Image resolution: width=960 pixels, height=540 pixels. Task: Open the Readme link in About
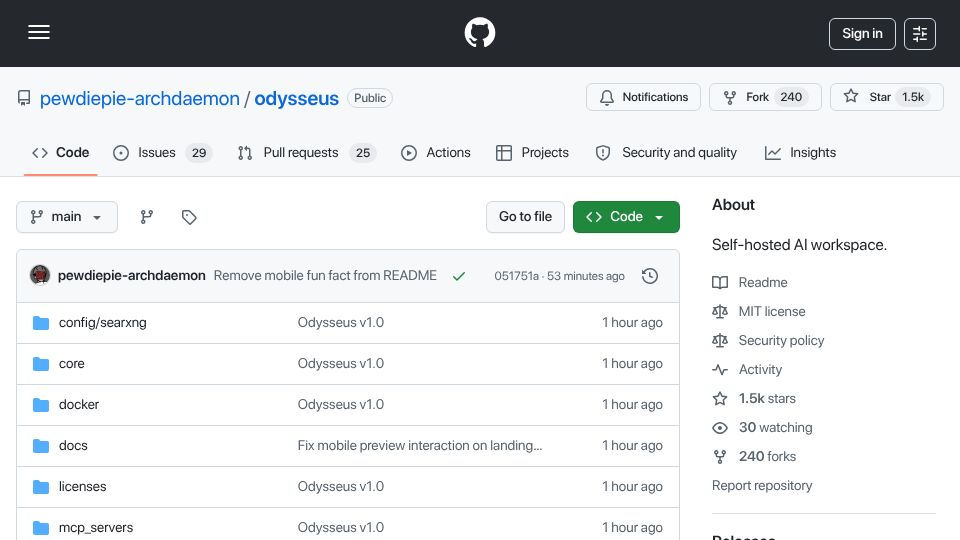point(749,282)
